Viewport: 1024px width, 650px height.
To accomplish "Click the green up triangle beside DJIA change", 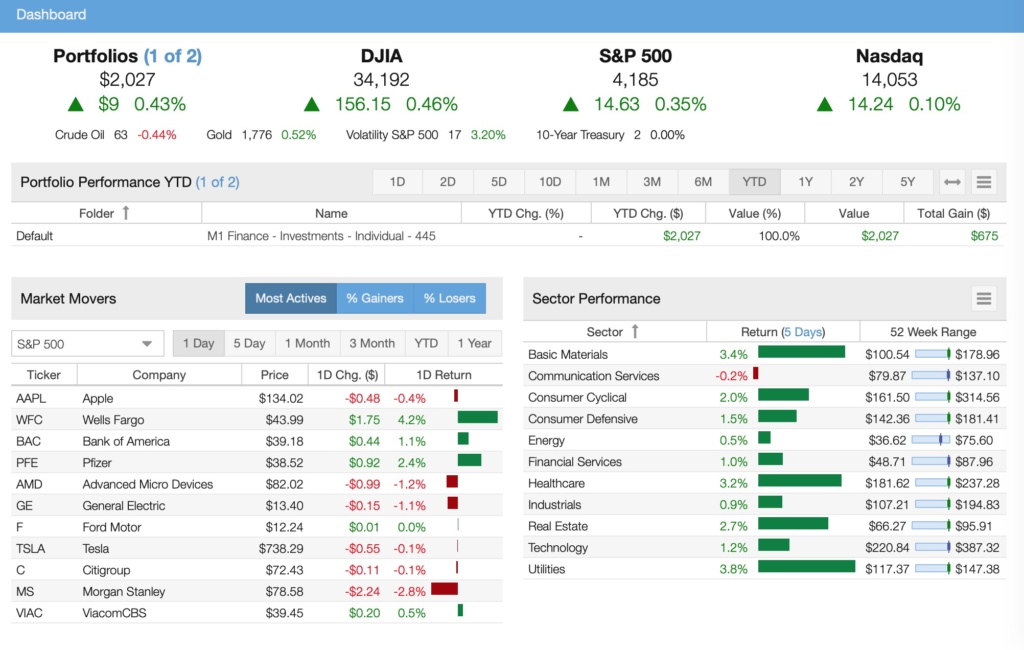I will [312, 105].
